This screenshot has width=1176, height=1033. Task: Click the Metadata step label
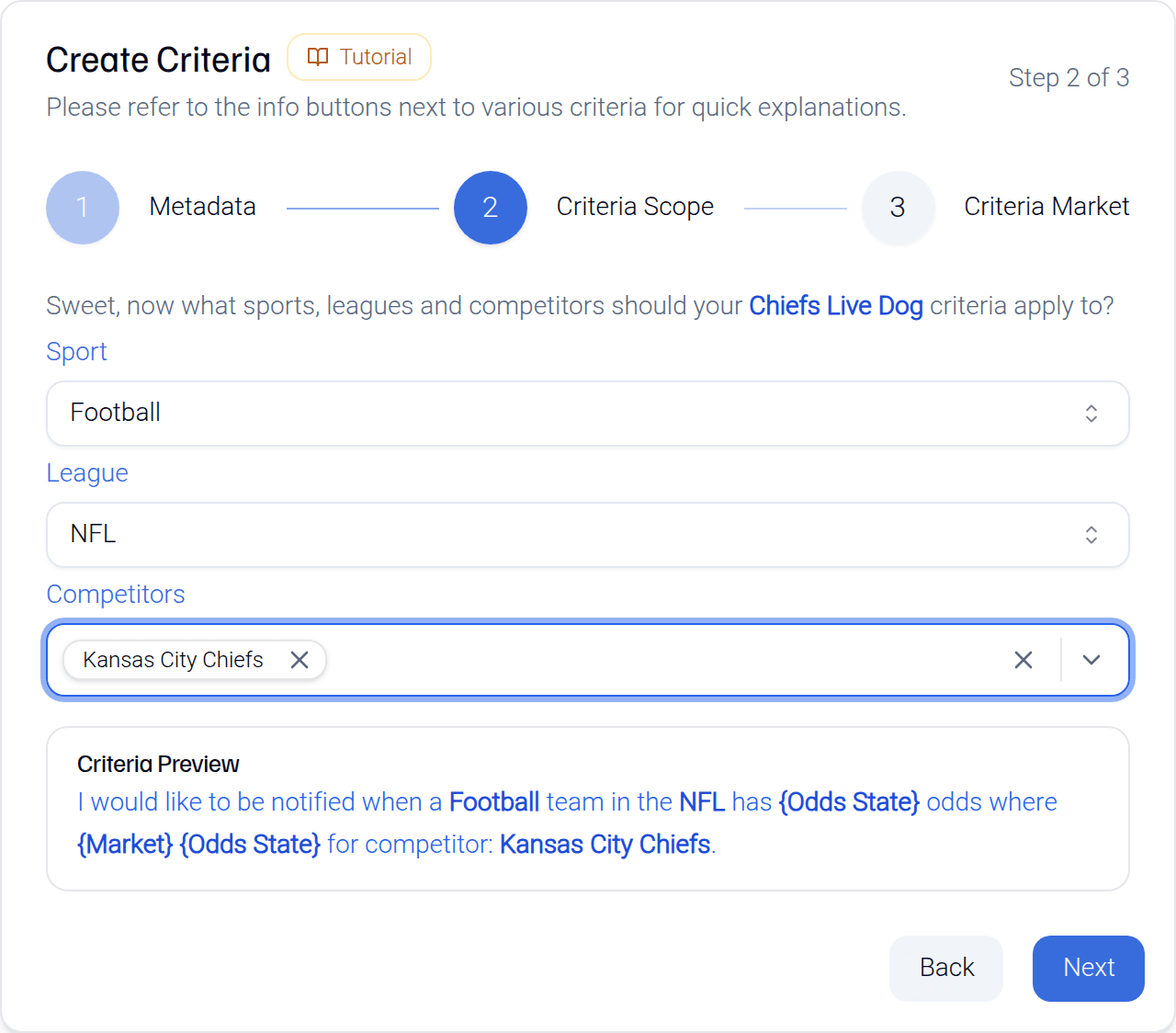pos(203,207)
